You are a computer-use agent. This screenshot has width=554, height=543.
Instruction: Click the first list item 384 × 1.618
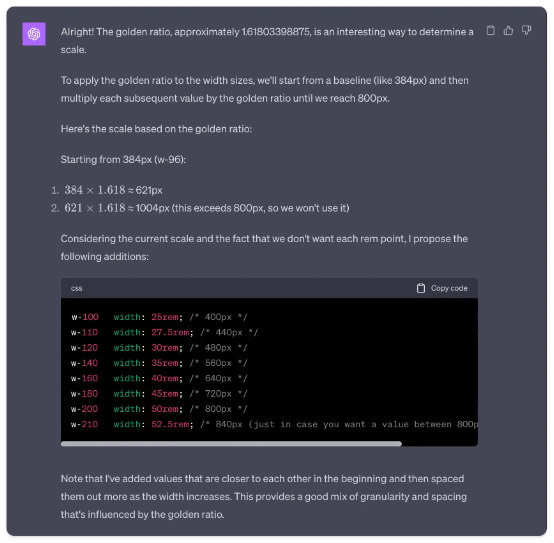click(113, 190)
